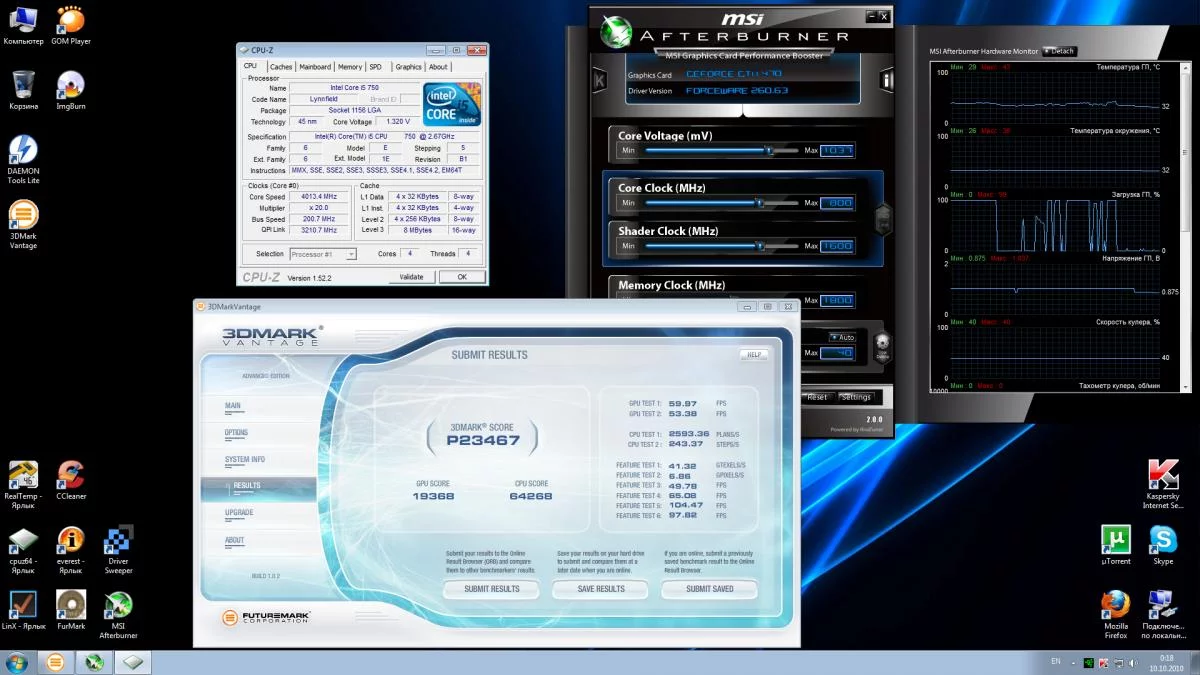Click Memory Clock value field 1800
The width and height of the screenshot is (1200, 675).
click(x=837, y=300)
